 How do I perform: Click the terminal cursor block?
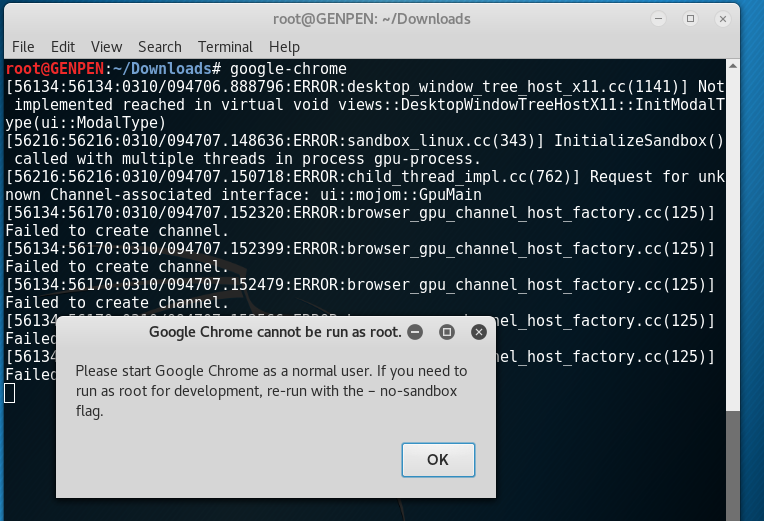[x=10, y=393]
